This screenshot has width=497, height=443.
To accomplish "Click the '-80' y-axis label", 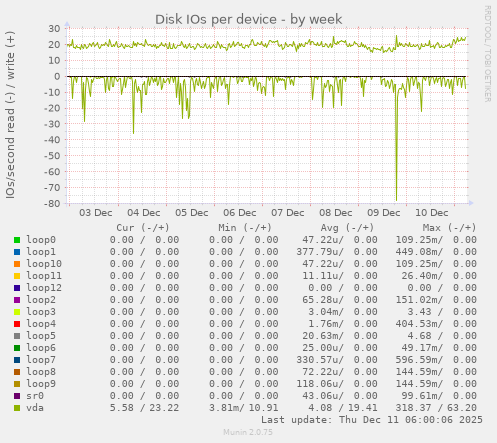I will click(x=52, y=203).
